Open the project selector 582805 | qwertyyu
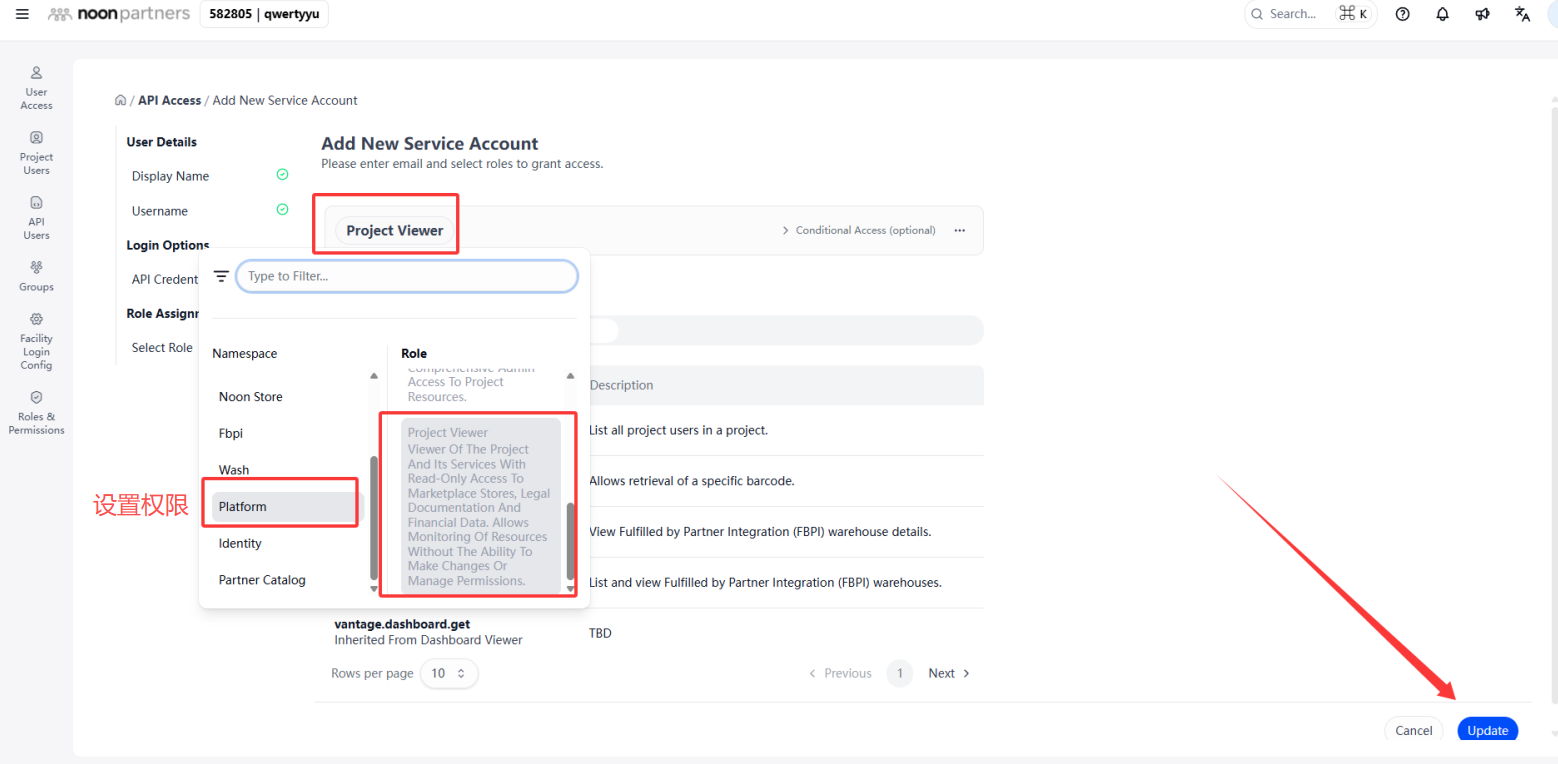The width and height of the screenshot is (1558, 764). 265,14
